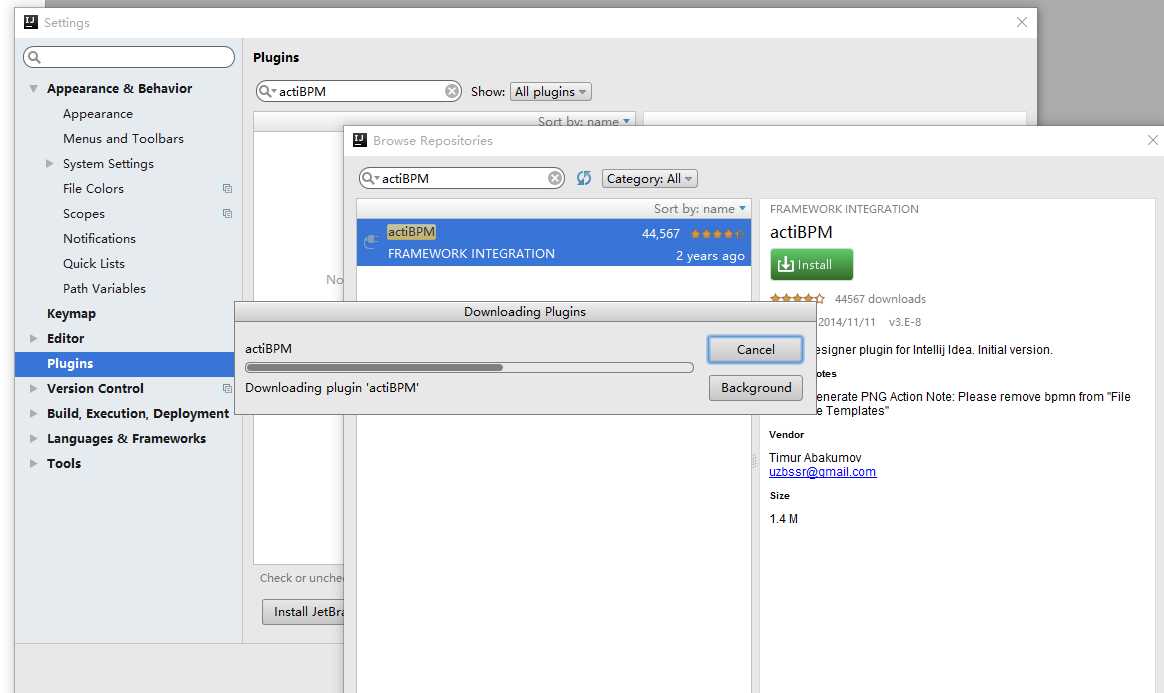Viewport: 1164px width, 693px height.
Task: Open Sort by: name in Settings Plugins
Action: [x=584, y=121]
